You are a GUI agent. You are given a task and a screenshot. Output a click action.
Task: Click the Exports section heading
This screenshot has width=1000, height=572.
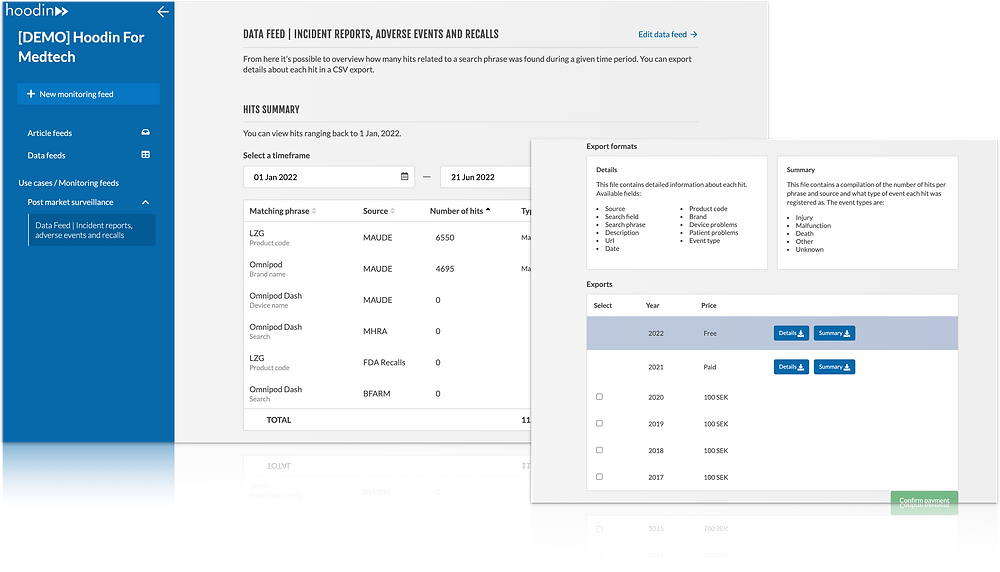coord(599,284)
